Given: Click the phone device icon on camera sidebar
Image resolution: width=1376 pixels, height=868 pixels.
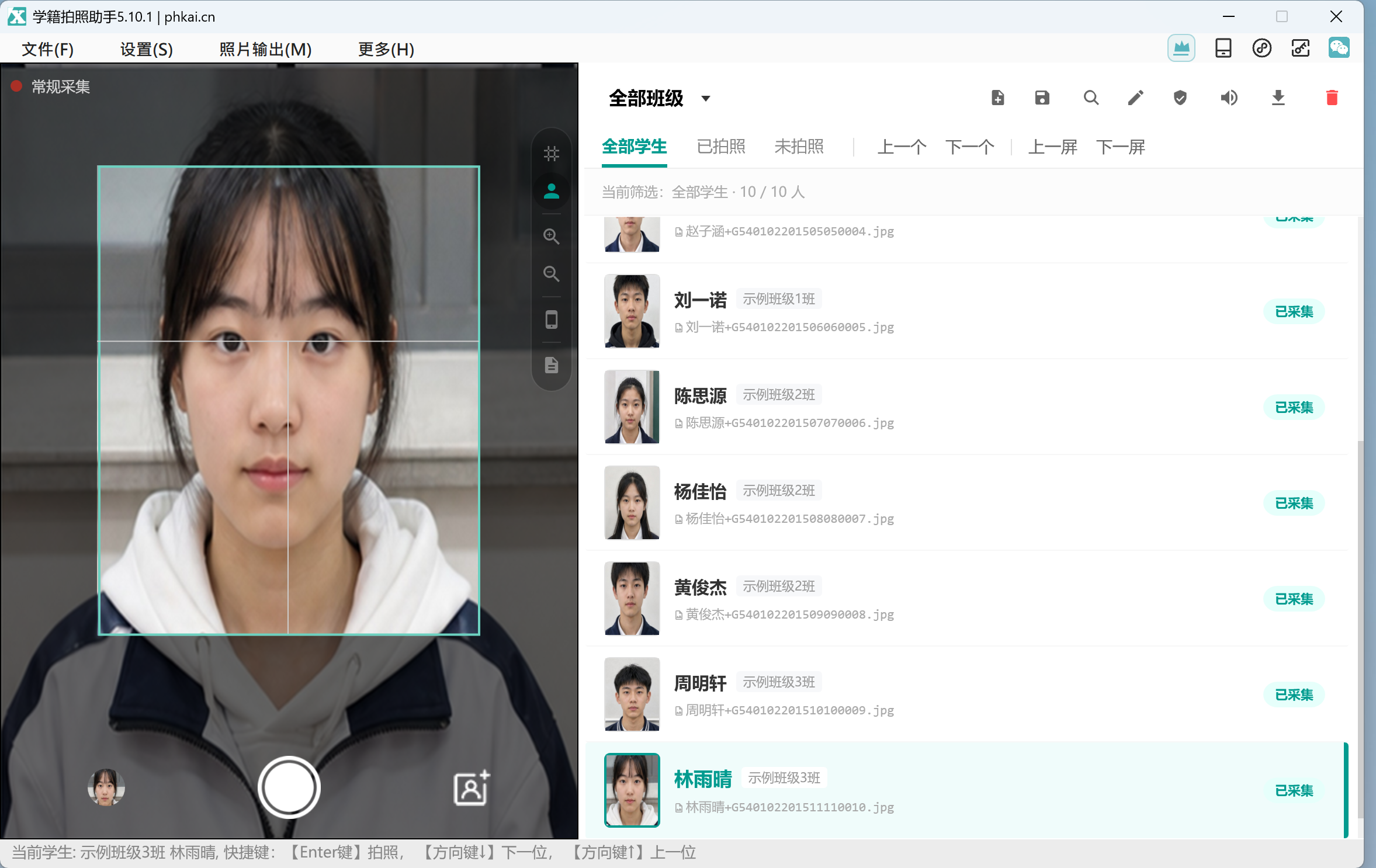Looking at the screenshot, I should (x=551, y=320).
